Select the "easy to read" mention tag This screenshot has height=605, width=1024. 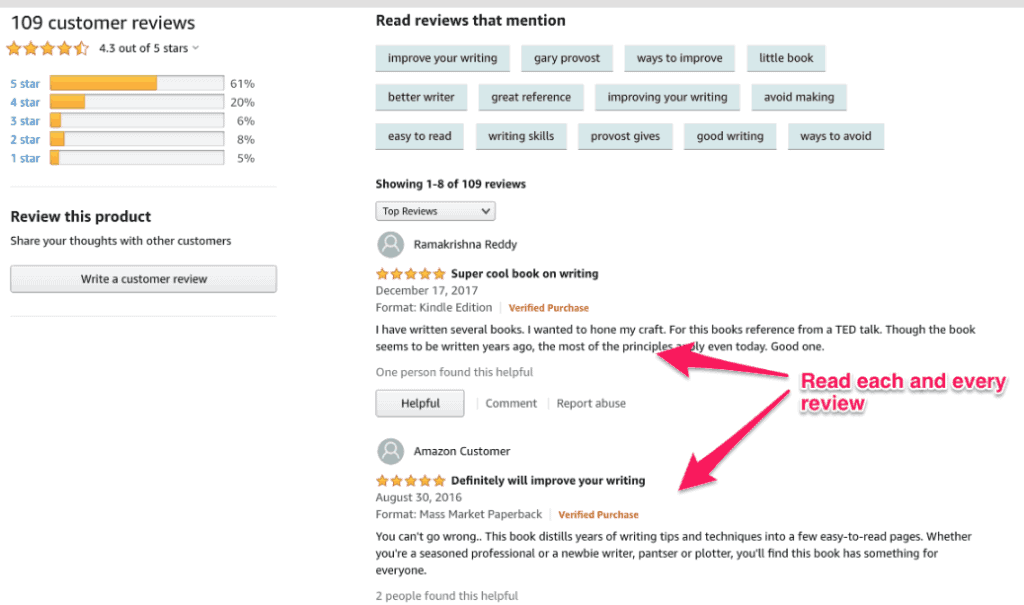coord(419,136)
